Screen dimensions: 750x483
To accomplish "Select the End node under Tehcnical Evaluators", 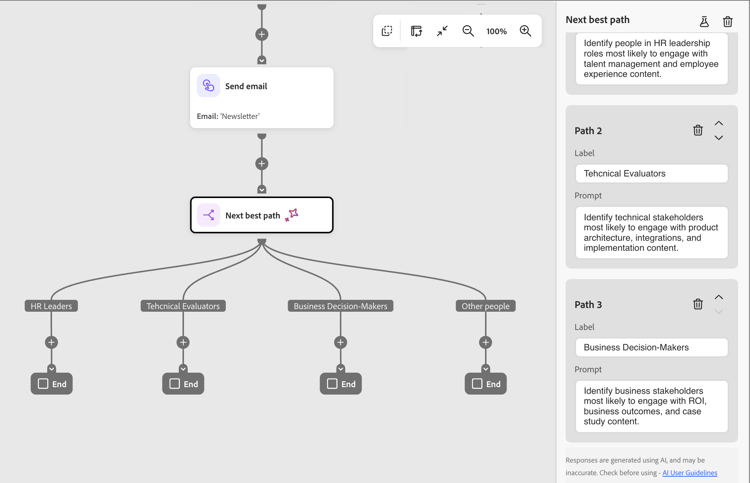I will pyautogui.click(x=183, y=384).
